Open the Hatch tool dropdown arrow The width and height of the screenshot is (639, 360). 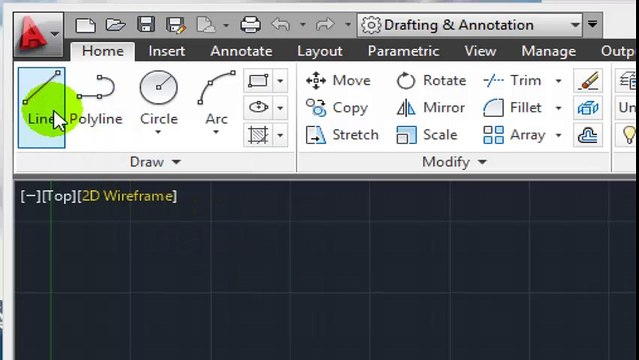280,135
